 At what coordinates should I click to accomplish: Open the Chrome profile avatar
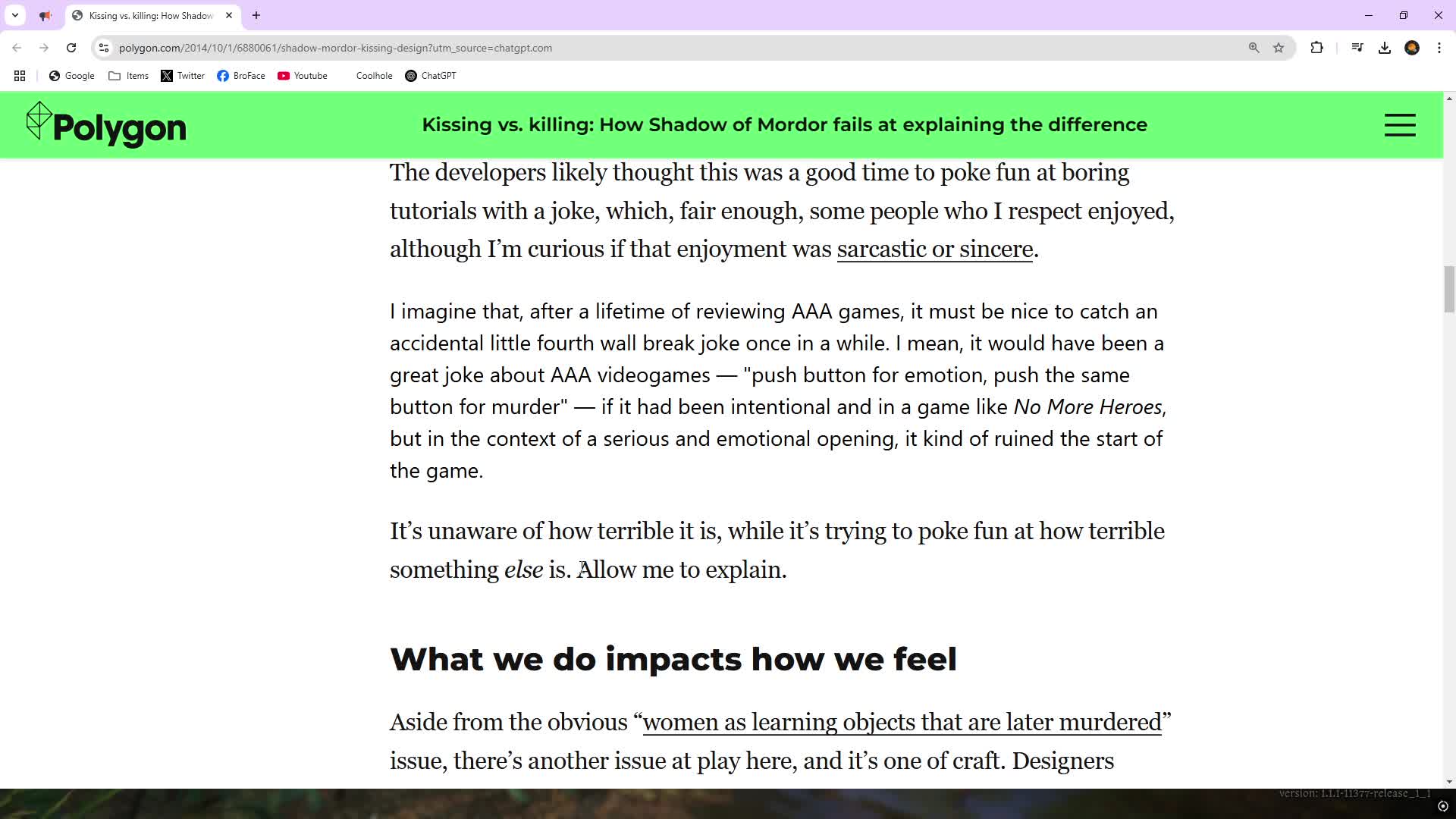click(1412, 48)
